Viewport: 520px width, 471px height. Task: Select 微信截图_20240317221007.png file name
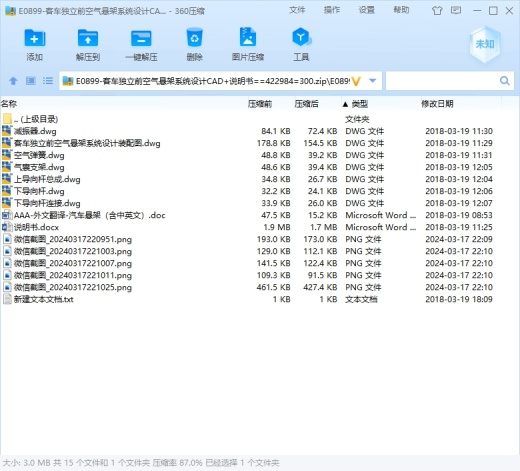(x=73, y=263)
